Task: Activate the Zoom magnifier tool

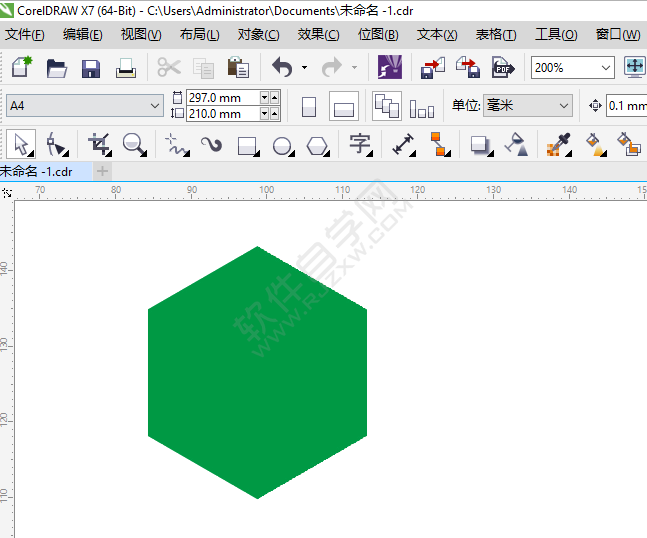Action: tap(133, 144)
